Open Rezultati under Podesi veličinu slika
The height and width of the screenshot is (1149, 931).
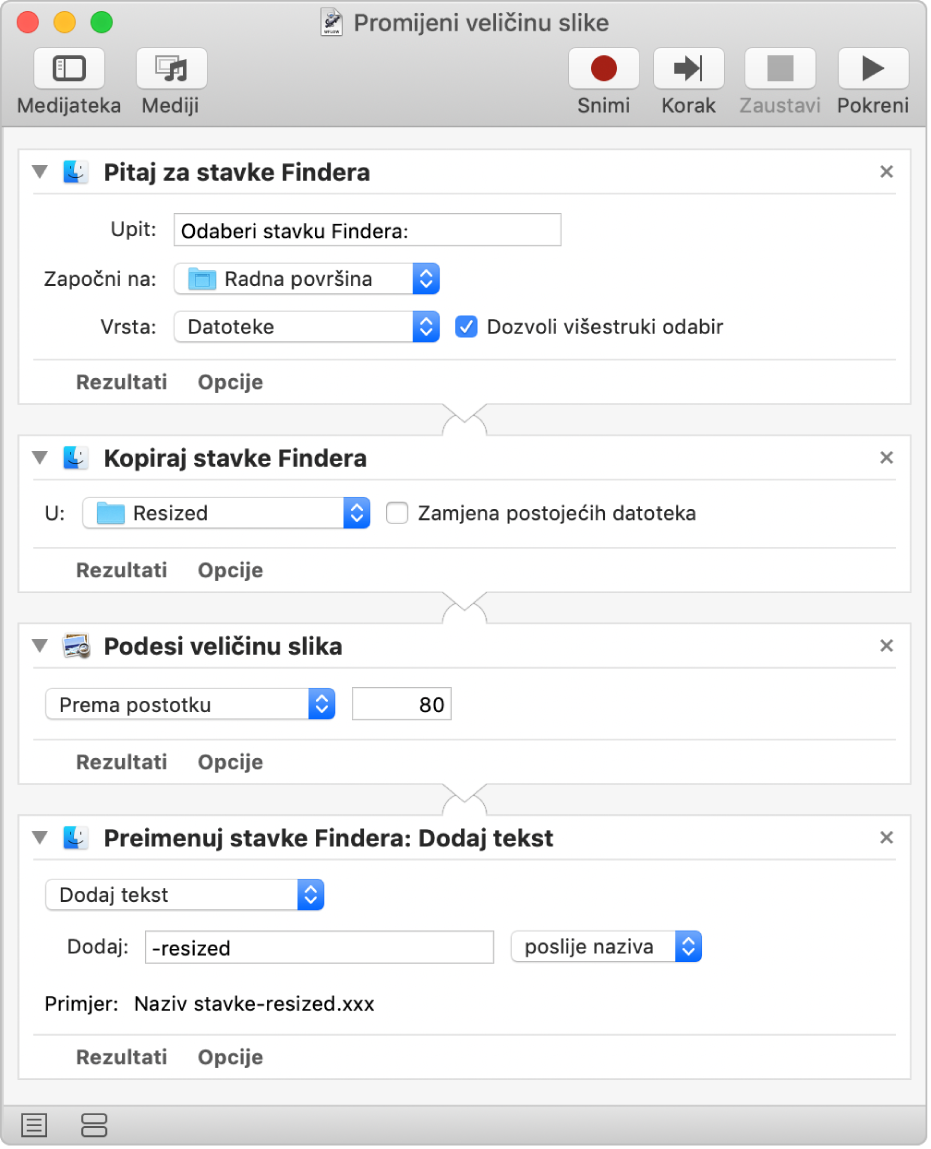coord(121,762)
